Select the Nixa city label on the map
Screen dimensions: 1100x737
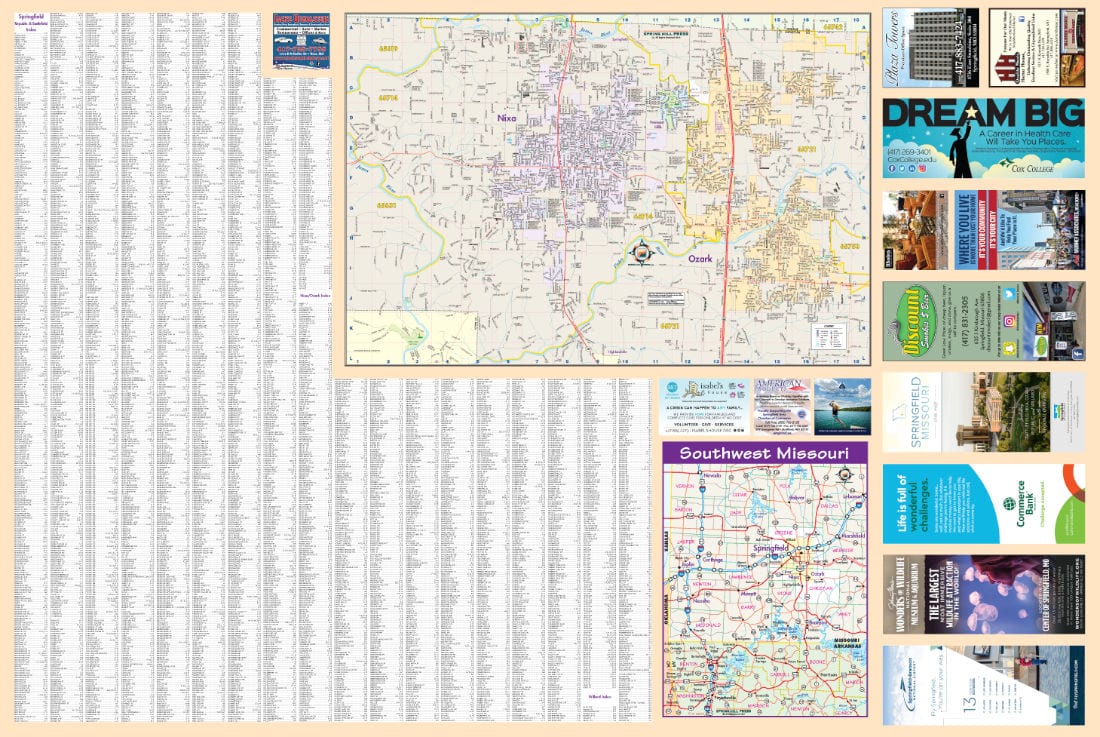[x=507, y=118]
